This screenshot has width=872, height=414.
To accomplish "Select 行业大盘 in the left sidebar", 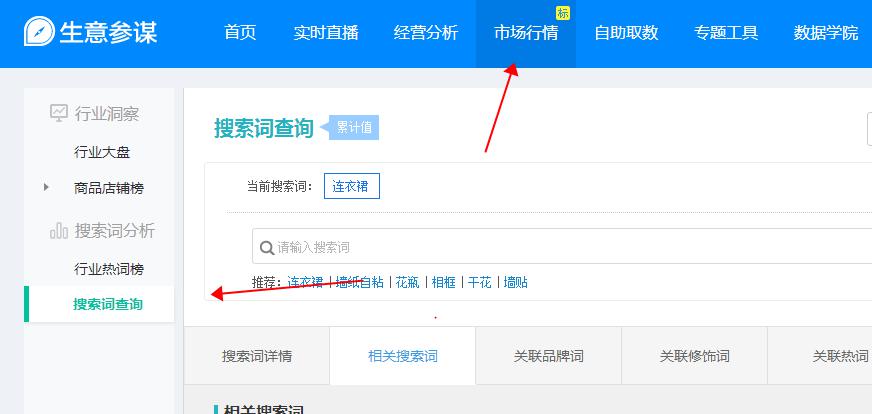I will click(x=102, y=152).
